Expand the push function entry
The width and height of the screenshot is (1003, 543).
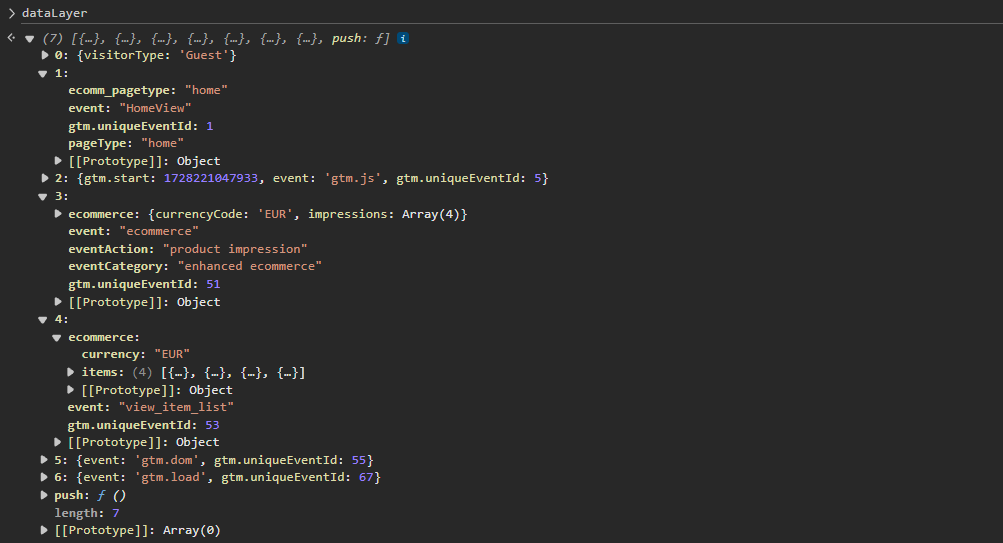45,495
